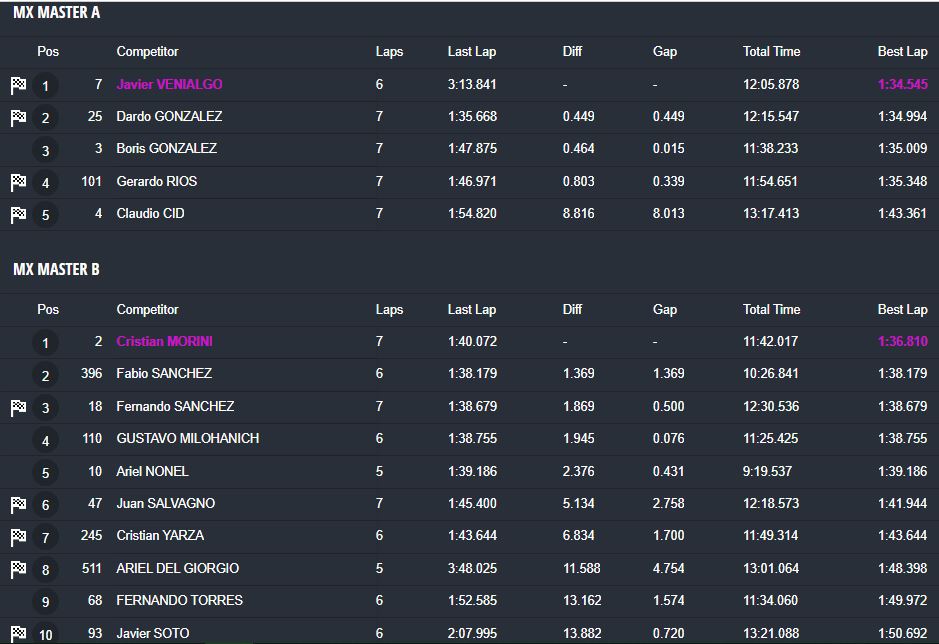Viewport: 939px width, 644px height.
Task: Select the GUSTAVO MILOHANICH row name
Action: (x=187, y=438)
